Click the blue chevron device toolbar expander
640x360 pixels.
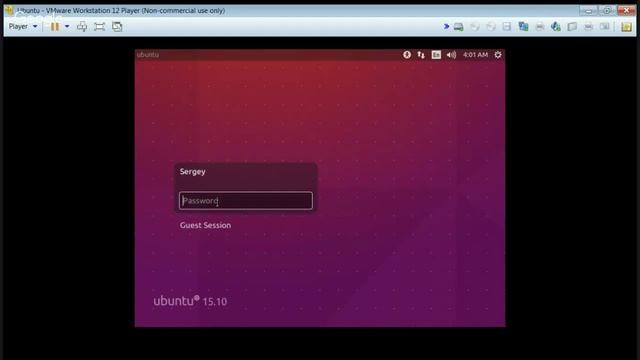pyautogui.click(x=447, y=27)
